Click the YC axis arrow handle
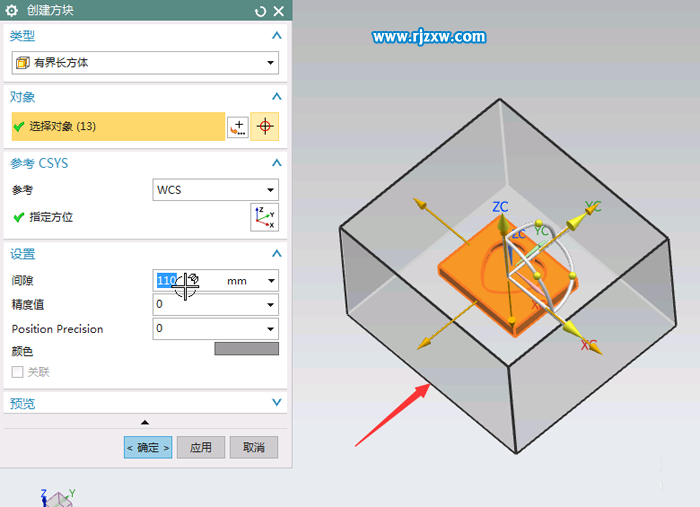This screenshot has width=700, height=507. click(x=577, y=222)
